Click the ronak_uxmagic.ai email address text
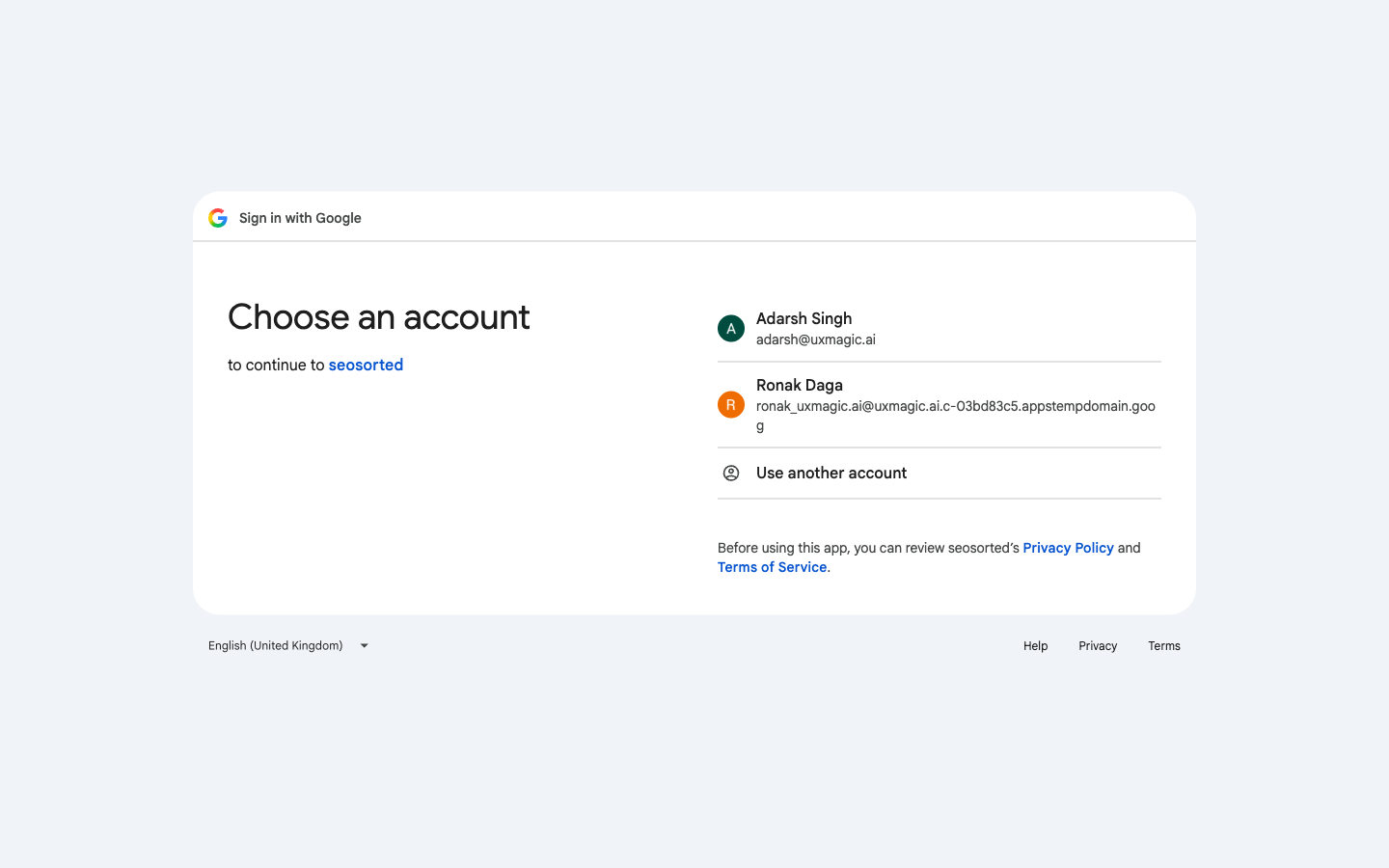The width and height of the screenshot is (1389, 868). 956,416
